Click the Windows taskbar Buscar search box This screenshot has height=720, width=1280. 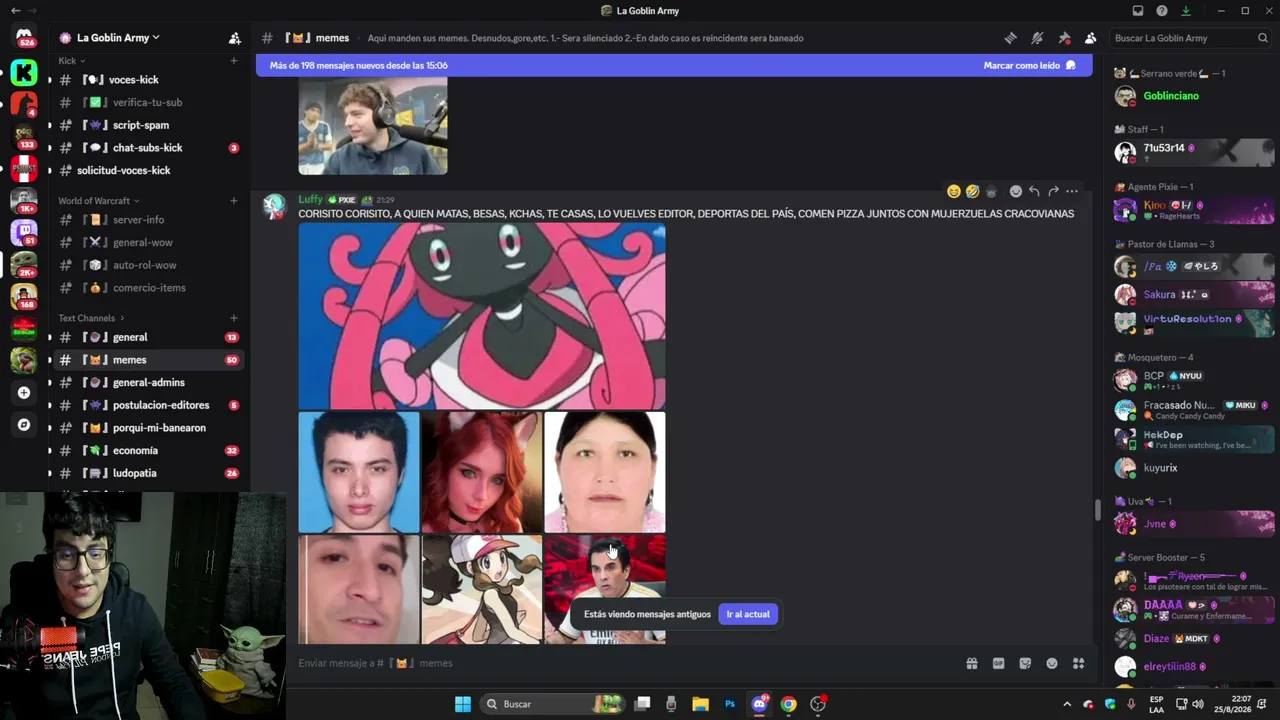[x=553, y=704]
